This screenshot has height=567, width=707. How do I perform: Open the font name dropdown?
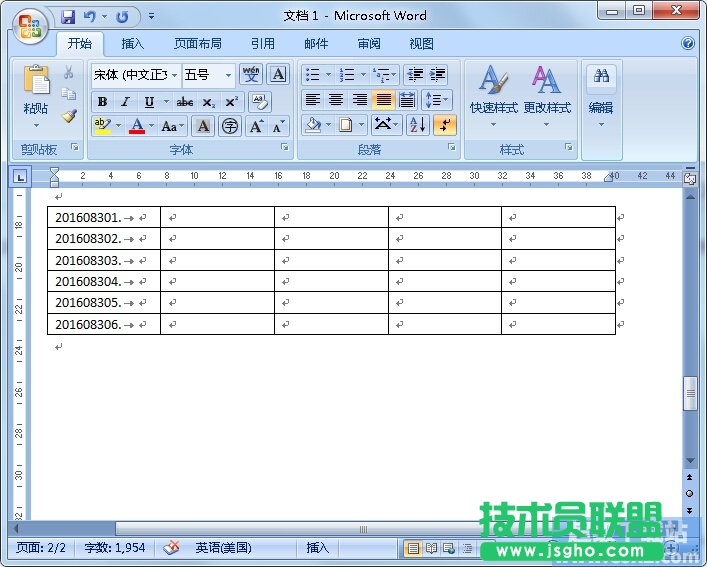pyautogui.click(x=175, y=75)
